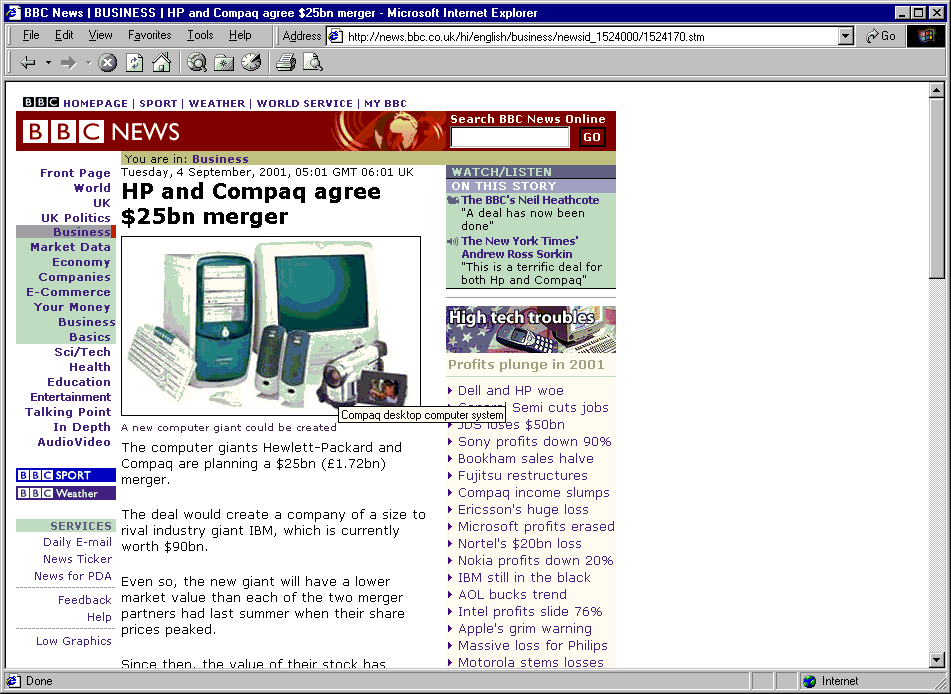Image resolution: width=951 pixels, height=694 pixels.
Task: Click the Compaq desktop computer system image
Action: coord(271,326)
